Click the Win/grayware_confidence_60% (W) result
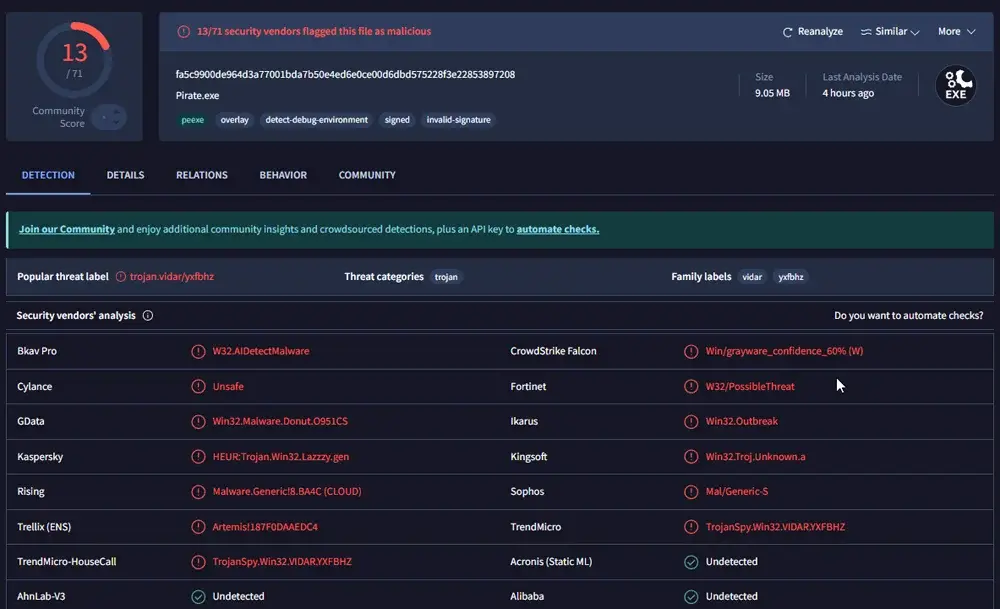Screen dimensions: 1000x609 tap(784, 351)
